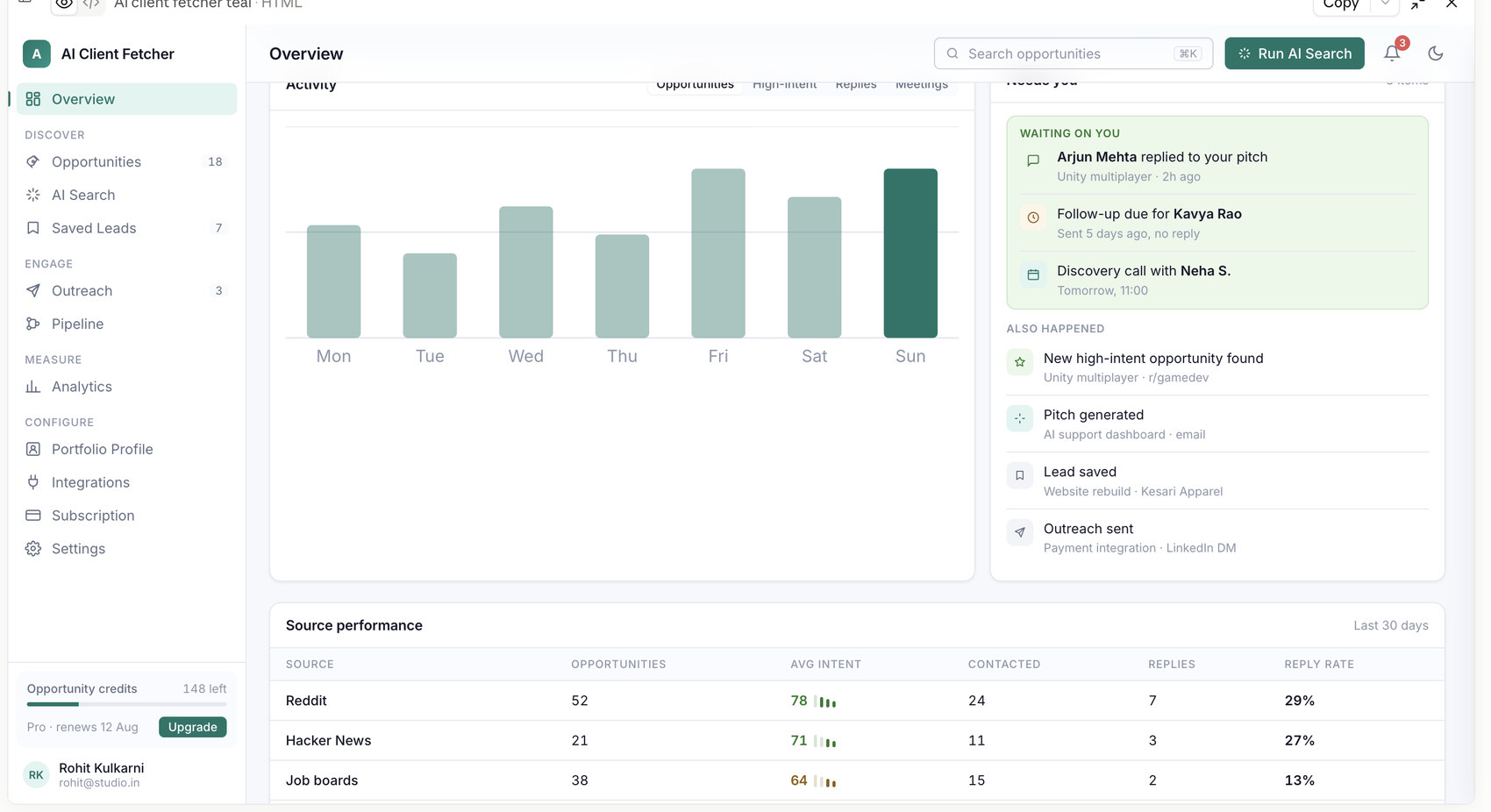1491x812 pixels.
Task: Click the Reddit source row name
Action: click(x=306, y=701)
